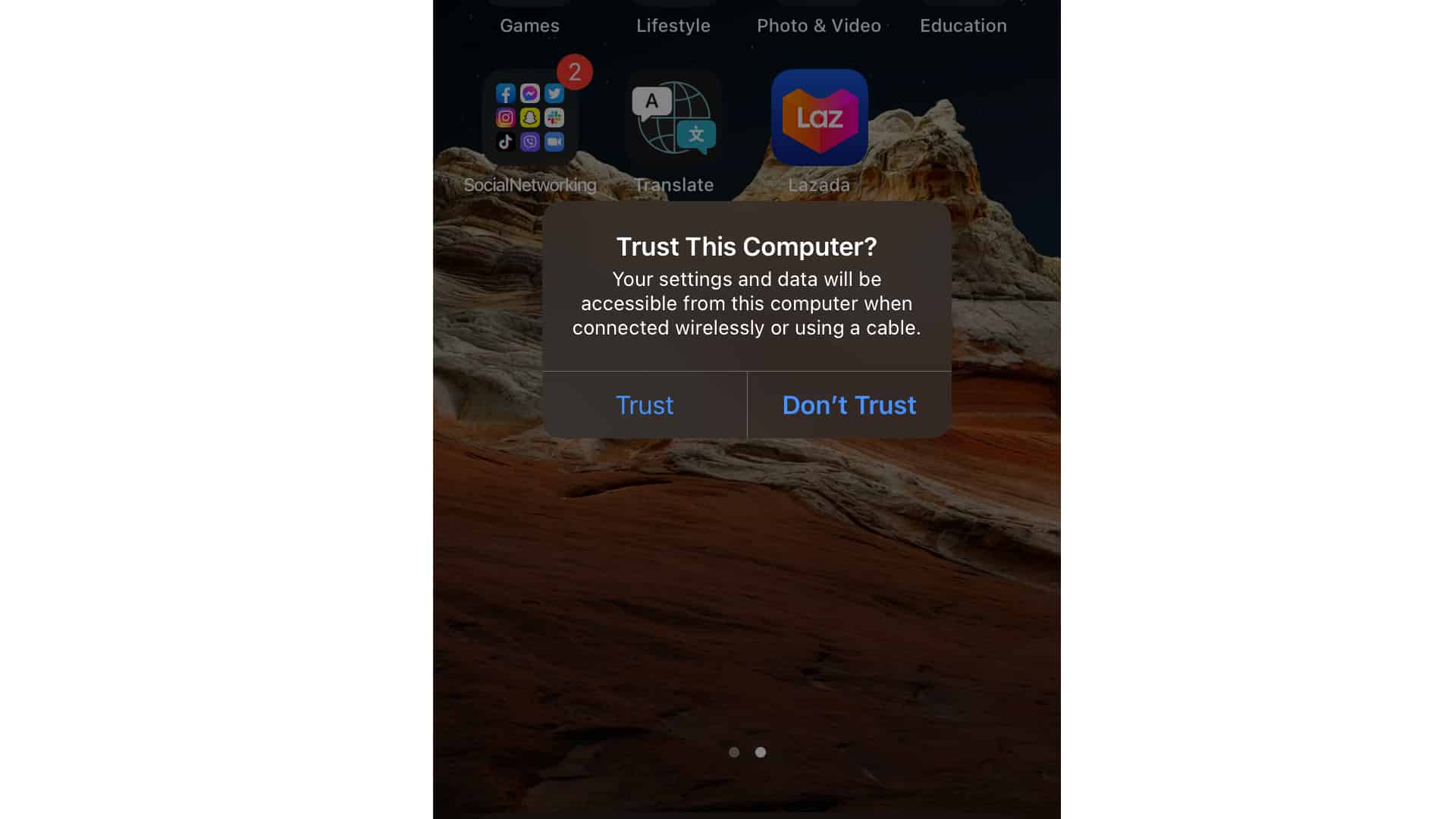Open TikTok from social folder
Screen dimensions: 1456x819
tap(506, 141)
